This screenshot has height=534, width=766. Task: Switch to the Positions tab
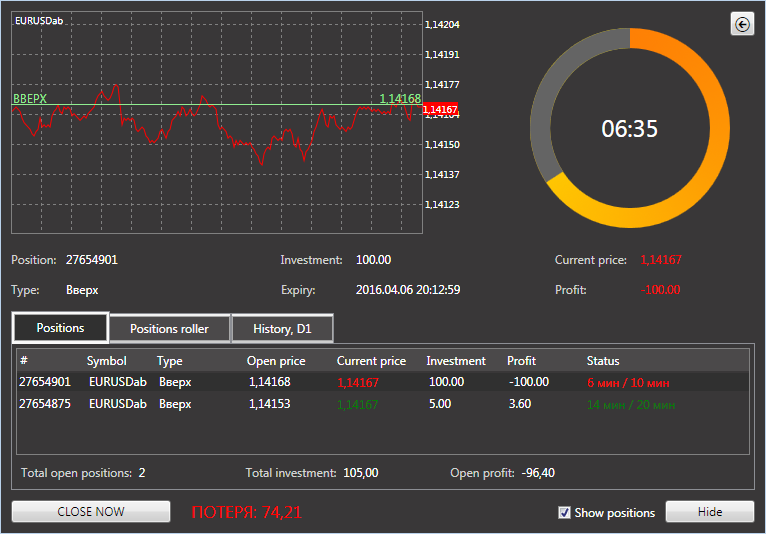coord(60,328)
